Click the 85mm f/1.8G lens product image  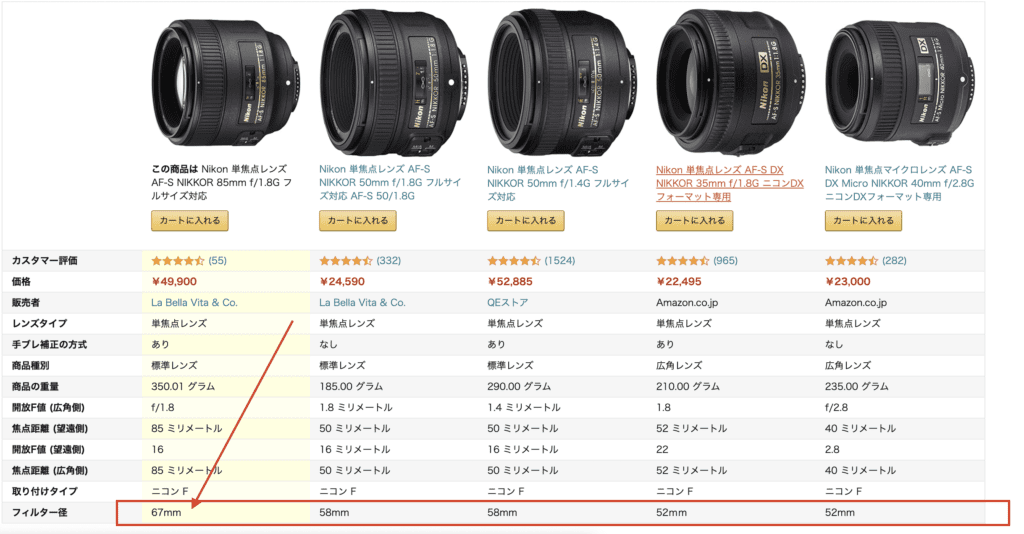[226, 84]
